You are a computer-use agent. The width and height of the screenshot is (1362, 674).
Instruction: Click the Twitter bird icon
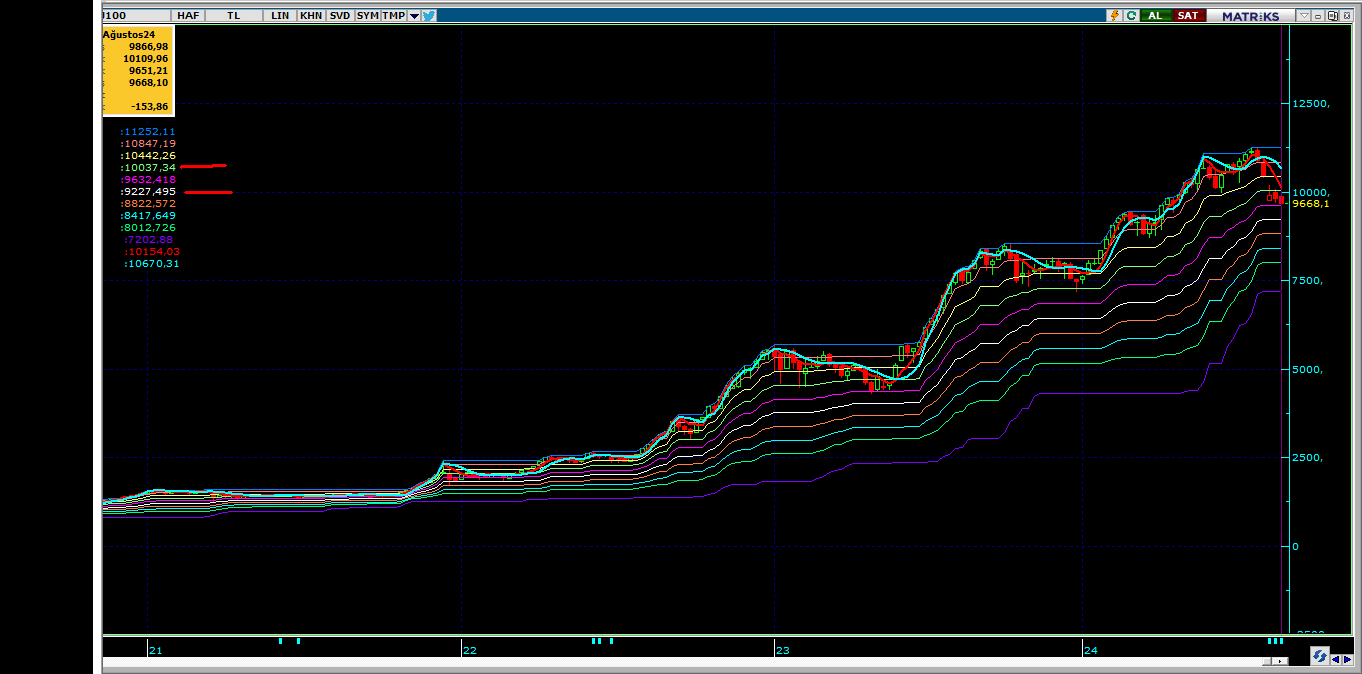pyautogui.click(x=429, y=15)
